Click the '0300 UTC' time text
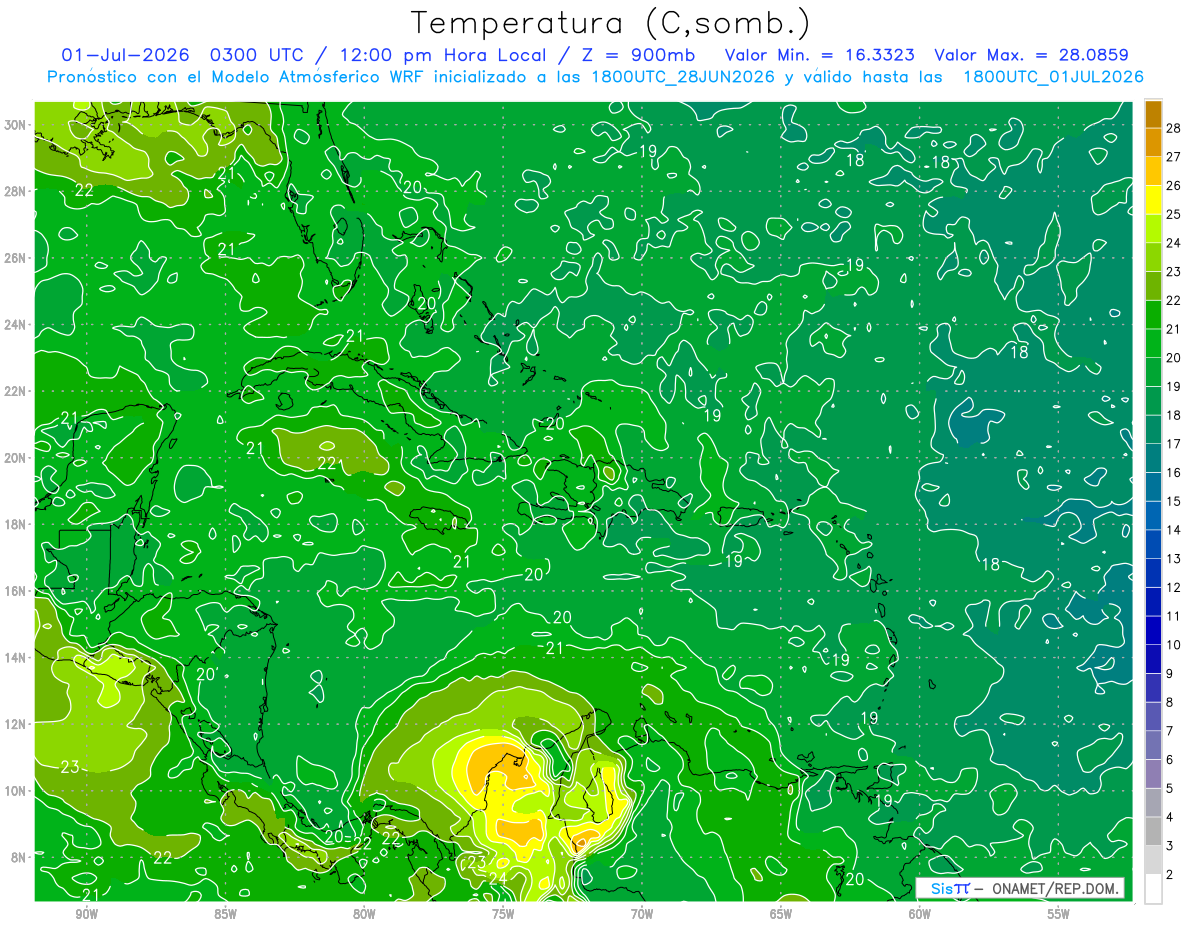Screen dimensions: 1200x927 tap(257, 55)
